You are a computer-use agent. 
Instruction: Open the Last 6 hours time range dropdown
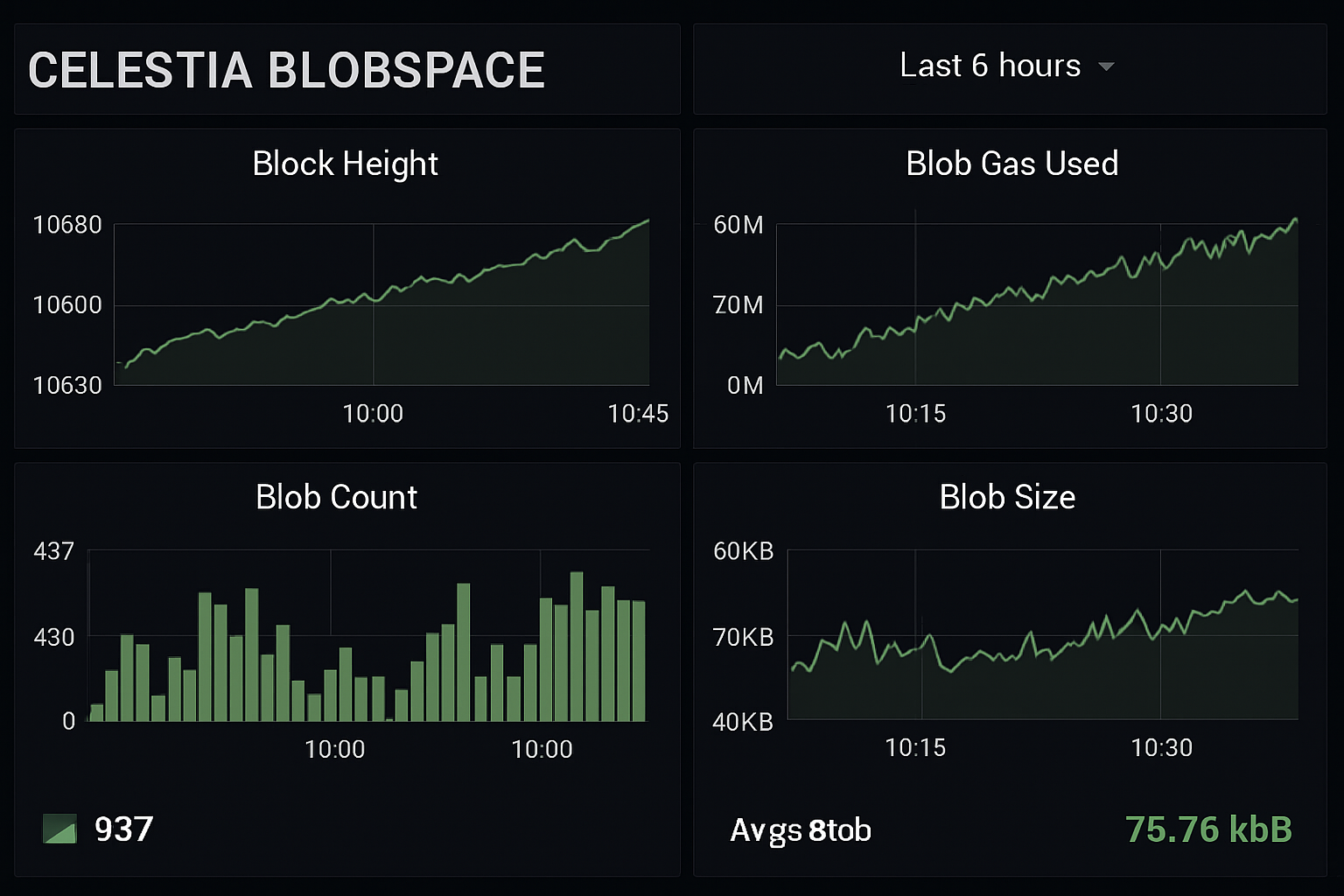point(989,66)
